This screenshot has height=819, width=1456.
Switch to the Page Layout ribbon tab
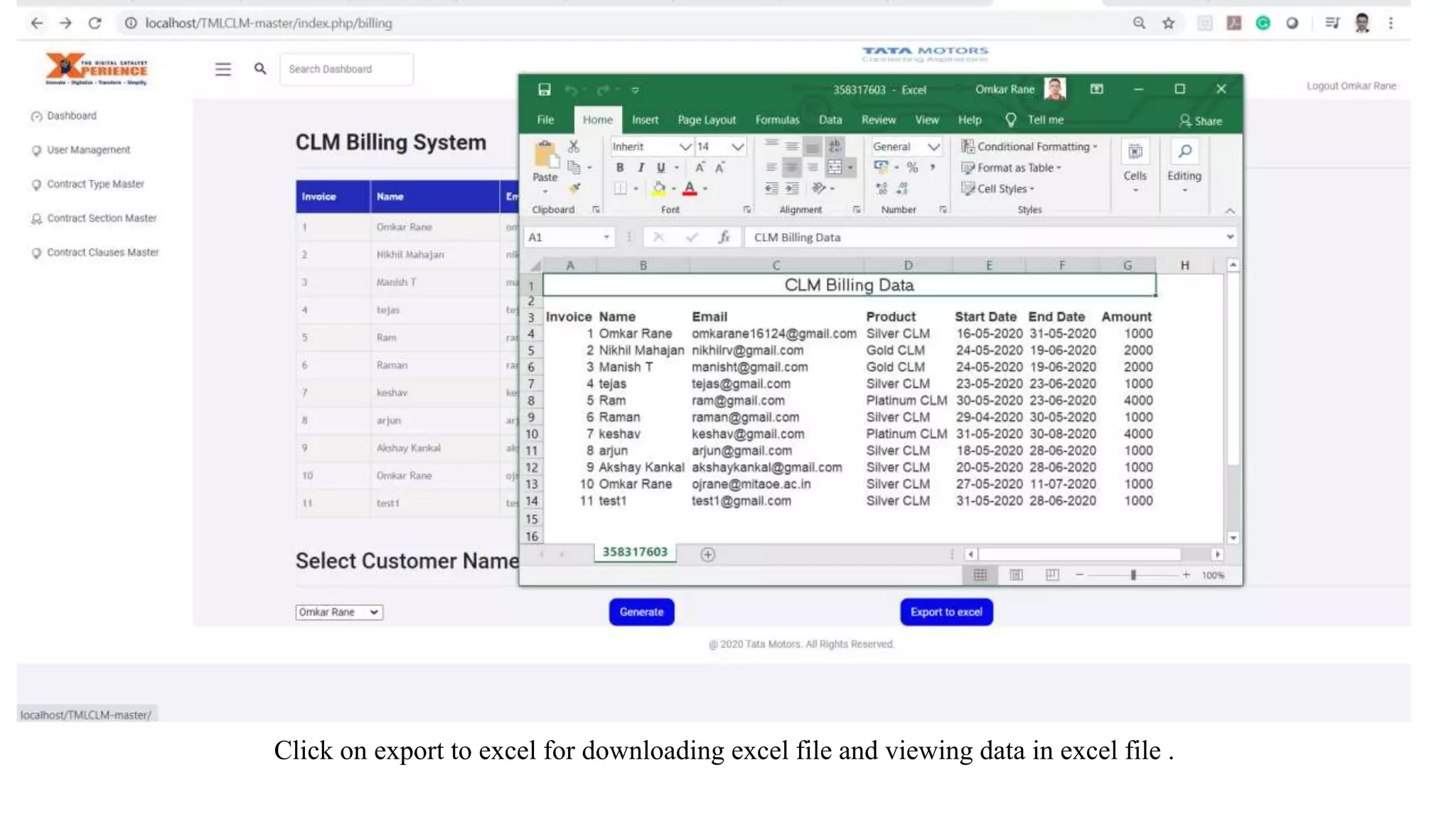pos(707,119)
